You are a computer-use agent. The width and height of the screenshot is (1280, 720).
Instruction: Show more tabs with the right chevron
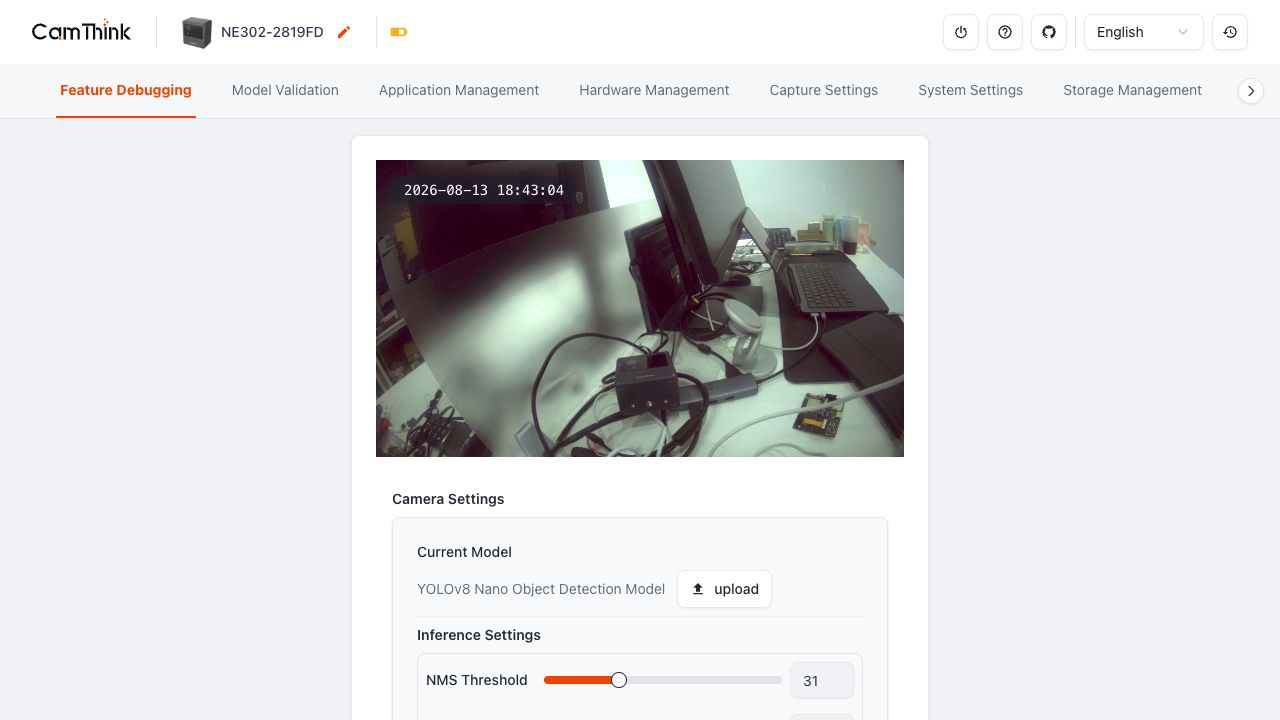[x=1251, y=91]
